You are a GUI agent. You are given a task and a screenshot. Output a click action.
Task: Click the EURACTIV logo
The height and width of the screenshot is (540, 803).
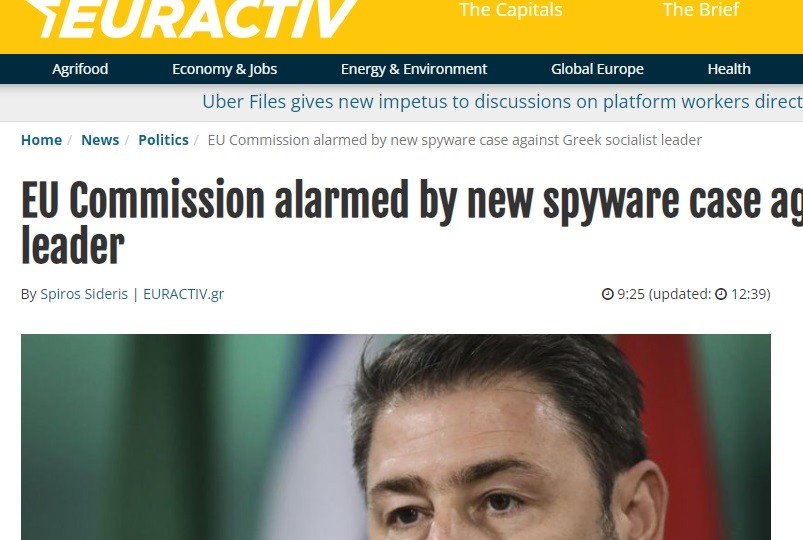pos(191,18)
